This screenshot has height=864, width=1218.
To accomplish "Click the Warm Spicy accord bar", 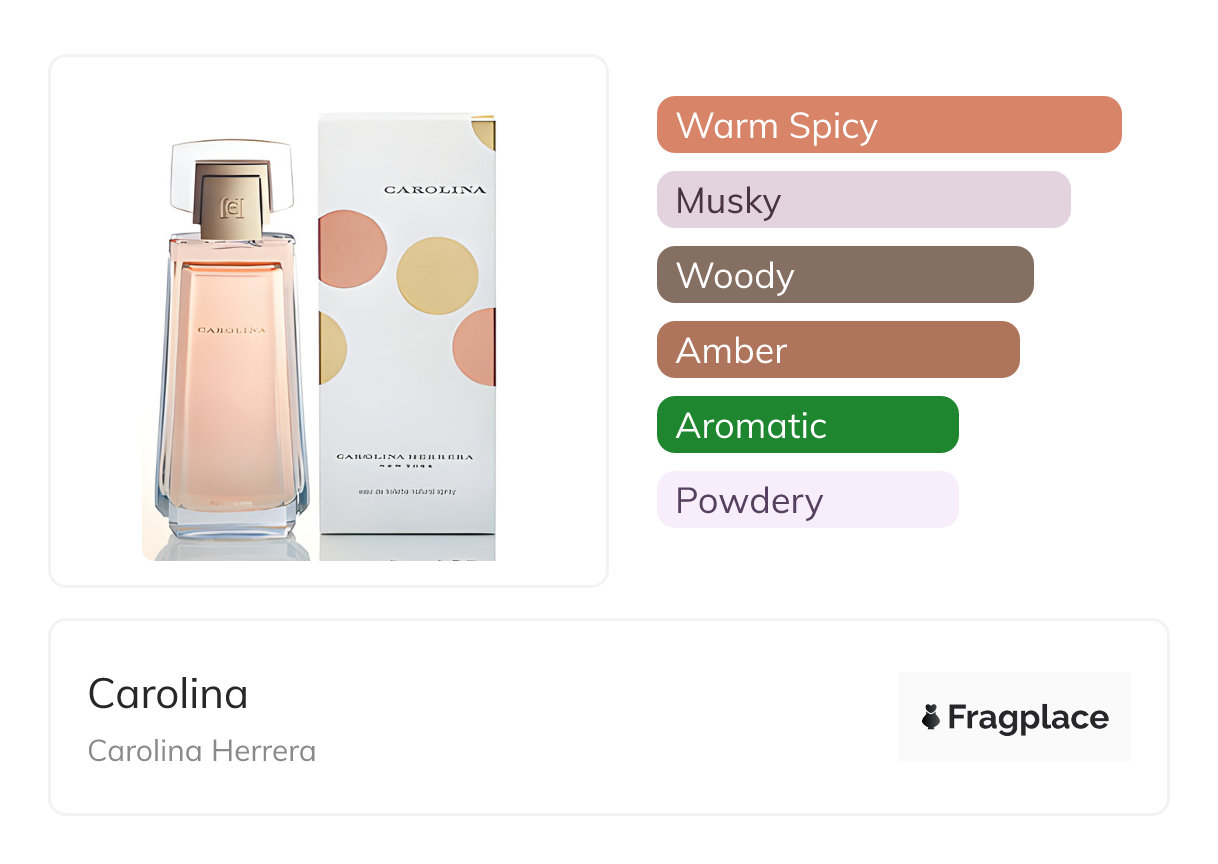I will [888, 125].
